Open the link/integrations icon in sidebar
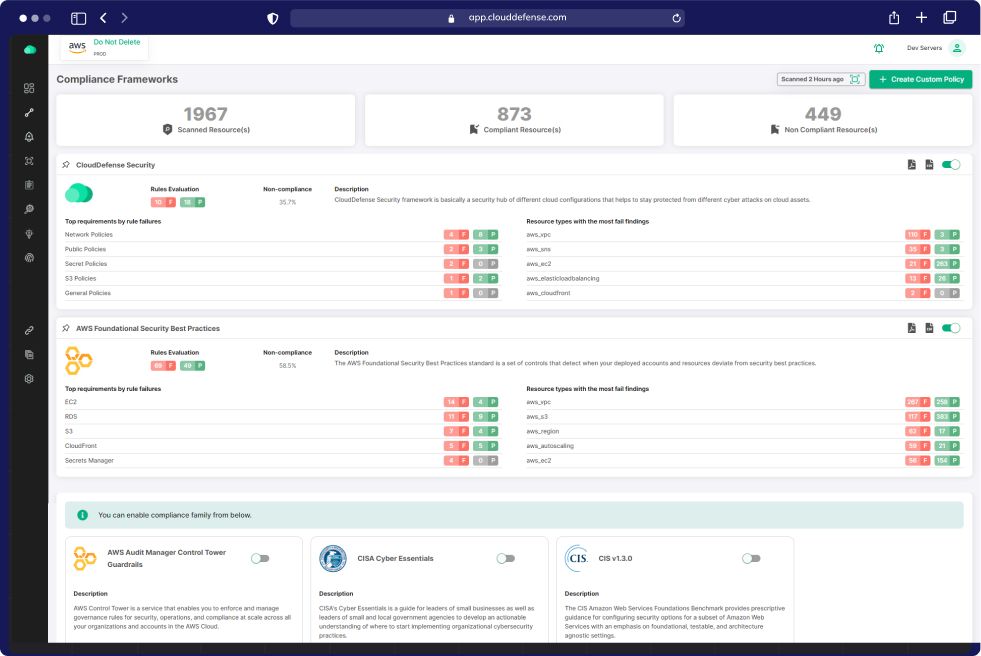This screenshot has width=981, height=656. (x=29, y=330)
